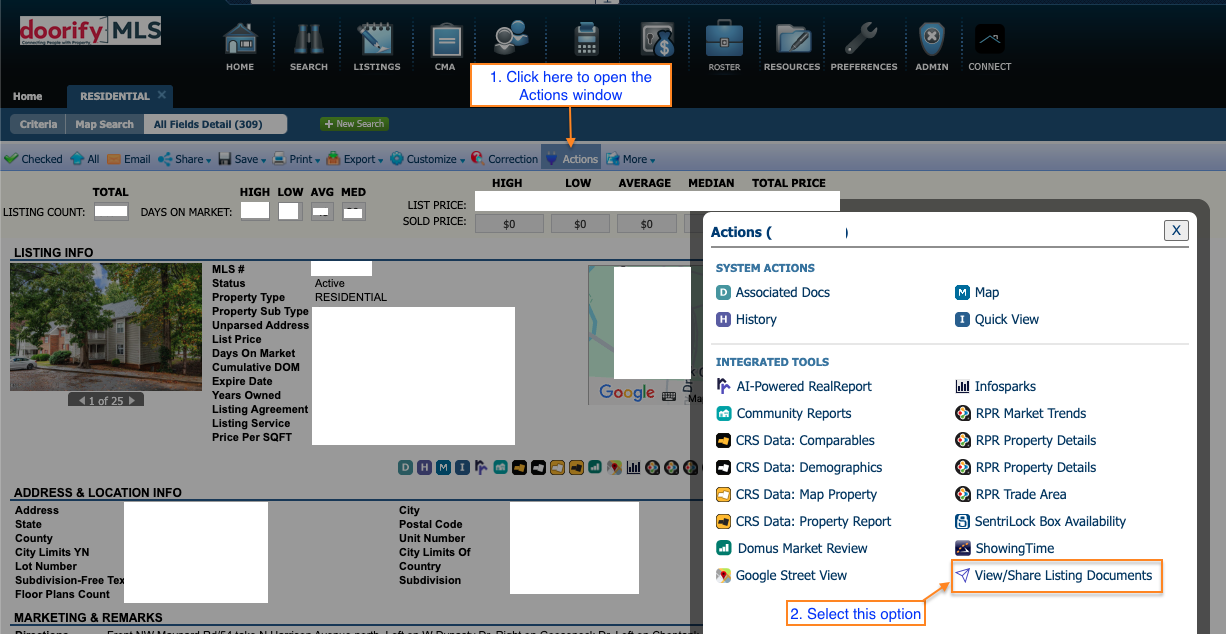Open the financial dollar-sign icon in top navigation

click(658, 40)
